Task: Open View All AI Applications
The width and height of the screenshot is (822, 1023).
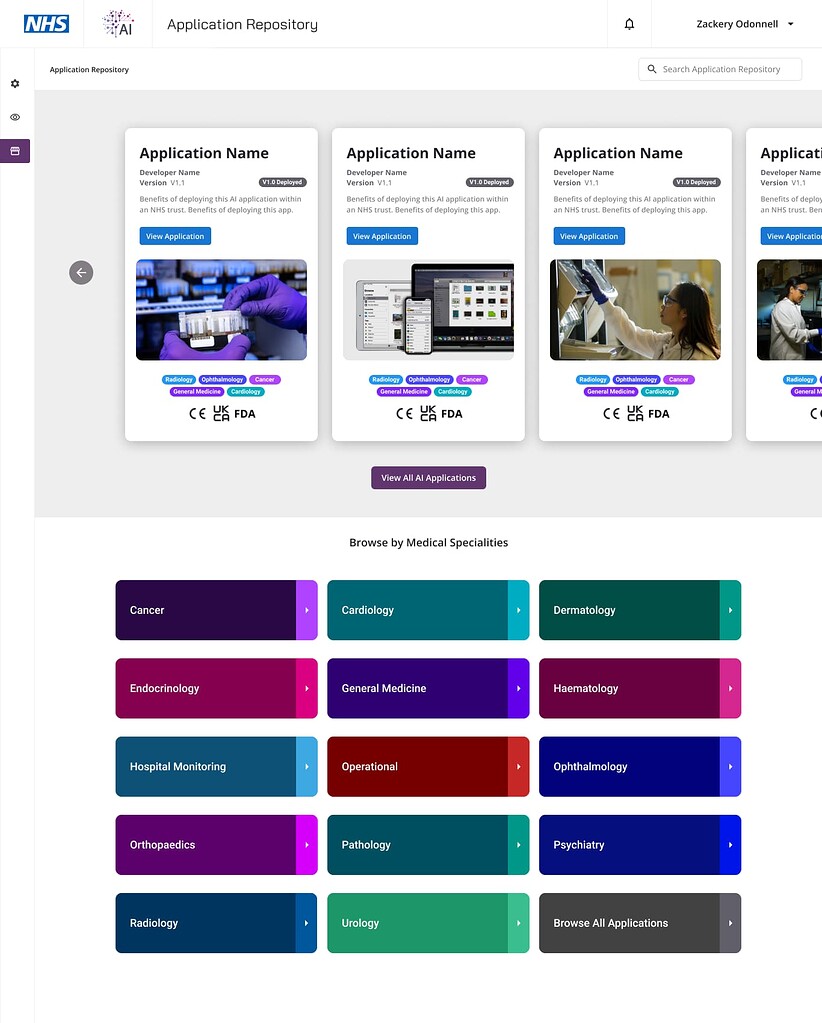Action: point(428,478)
